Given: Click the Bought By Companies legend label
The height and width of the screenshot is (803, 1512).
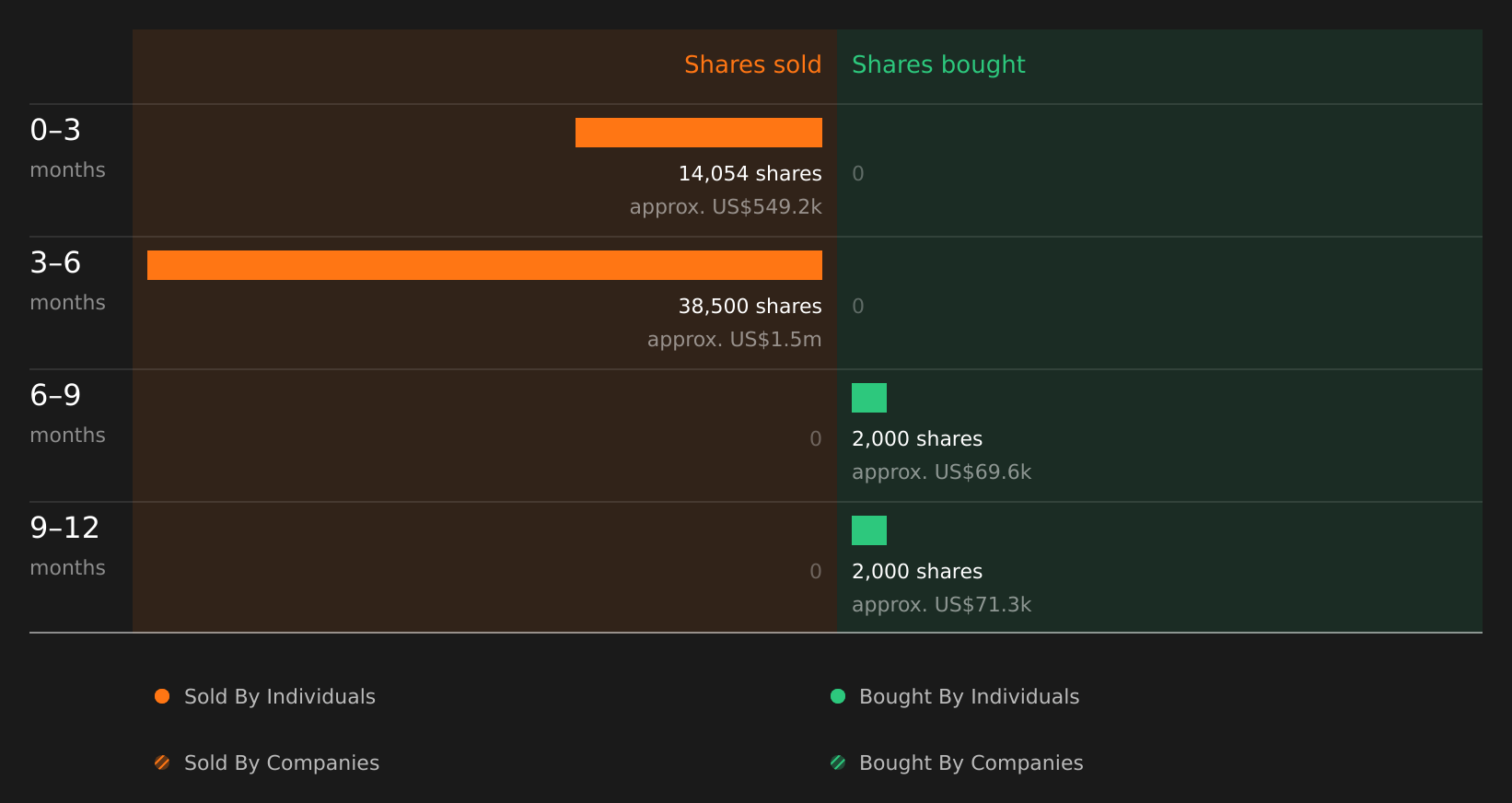Looking at the screenshot, I should tap(971, 762).
